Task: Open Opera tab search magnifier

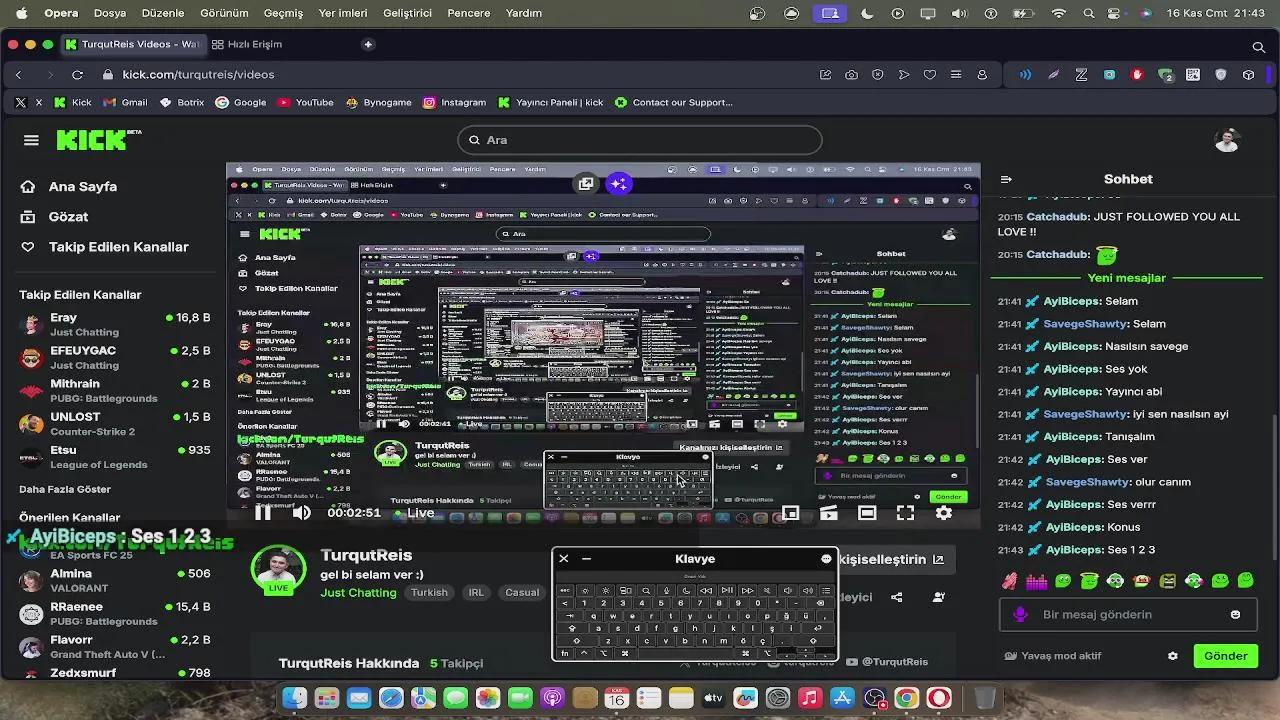Action: [1259, 46]
